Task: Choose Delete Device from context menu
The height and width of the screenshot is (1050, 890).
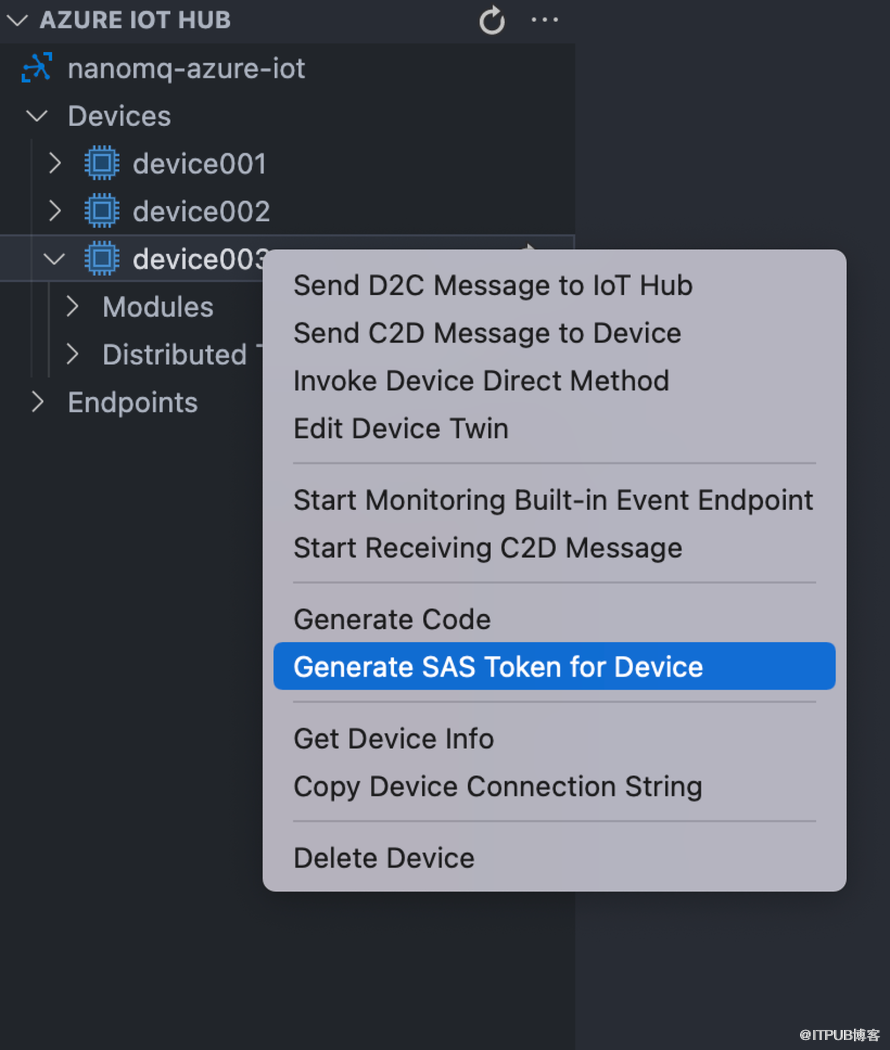Action: [384, 858]
